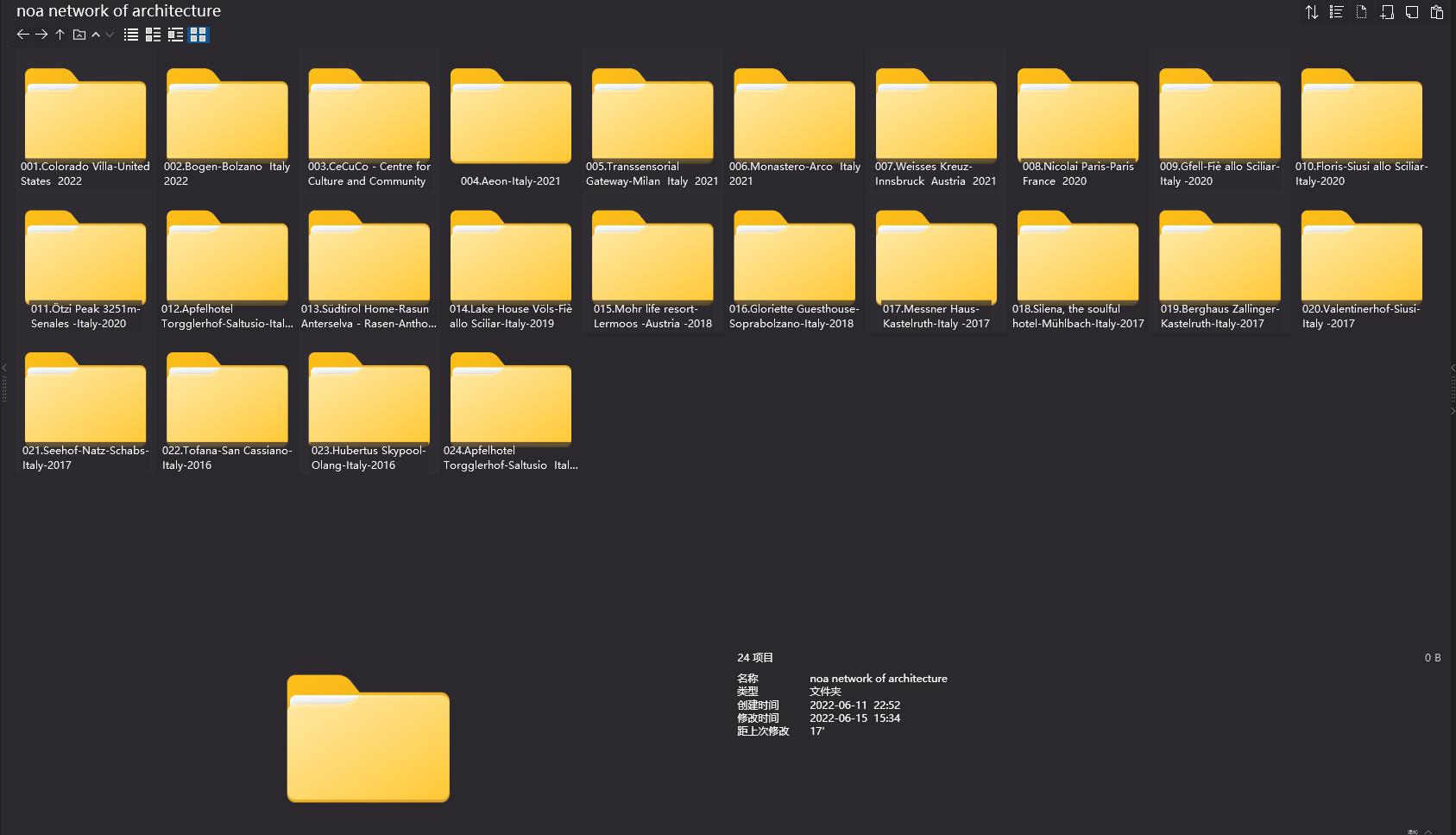
Task: Click the new item plus icon
Action: click(1387, 12)
